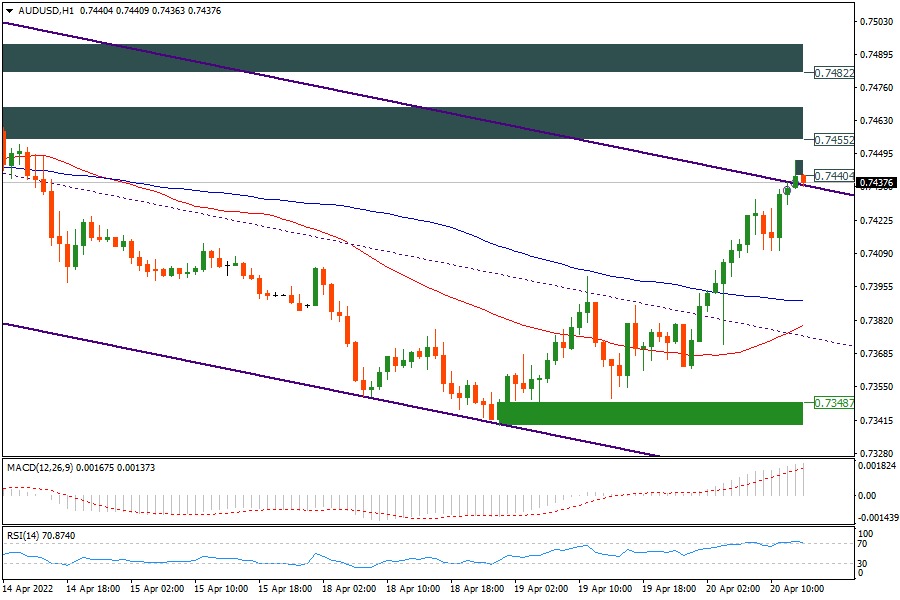
Task: Select the small dark rectangle above latest candle
Action: click(x=799, y=166)
